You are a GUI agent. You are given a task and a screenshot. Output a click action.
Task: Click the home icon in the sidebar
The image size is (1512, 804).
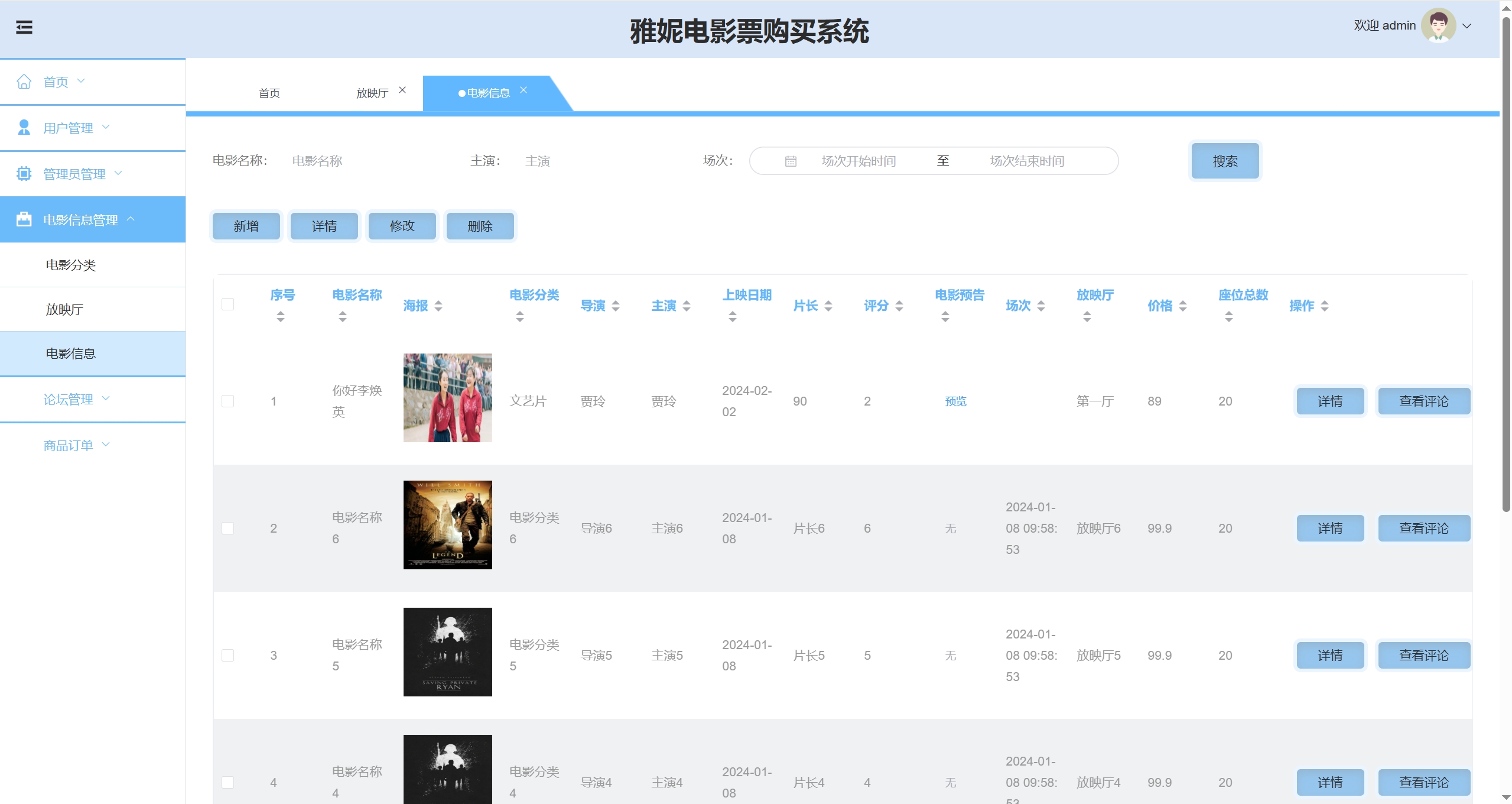click(24, 82)
